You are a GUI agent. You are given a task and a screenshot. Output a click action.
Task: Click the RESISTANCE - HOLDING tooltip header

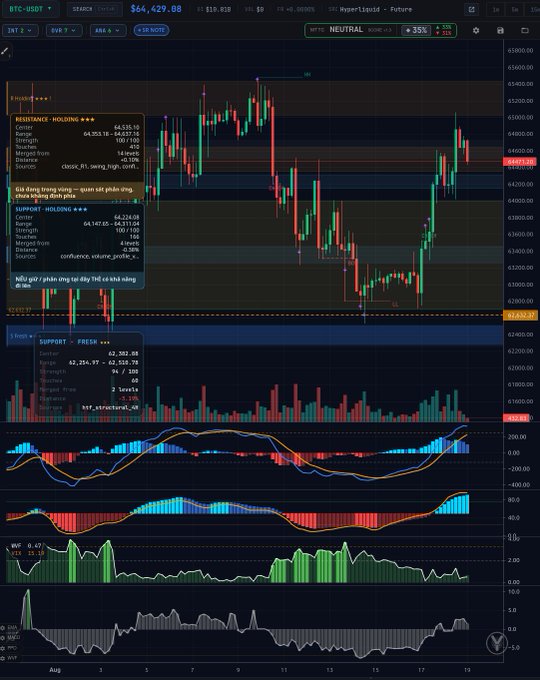coord(55,119)
